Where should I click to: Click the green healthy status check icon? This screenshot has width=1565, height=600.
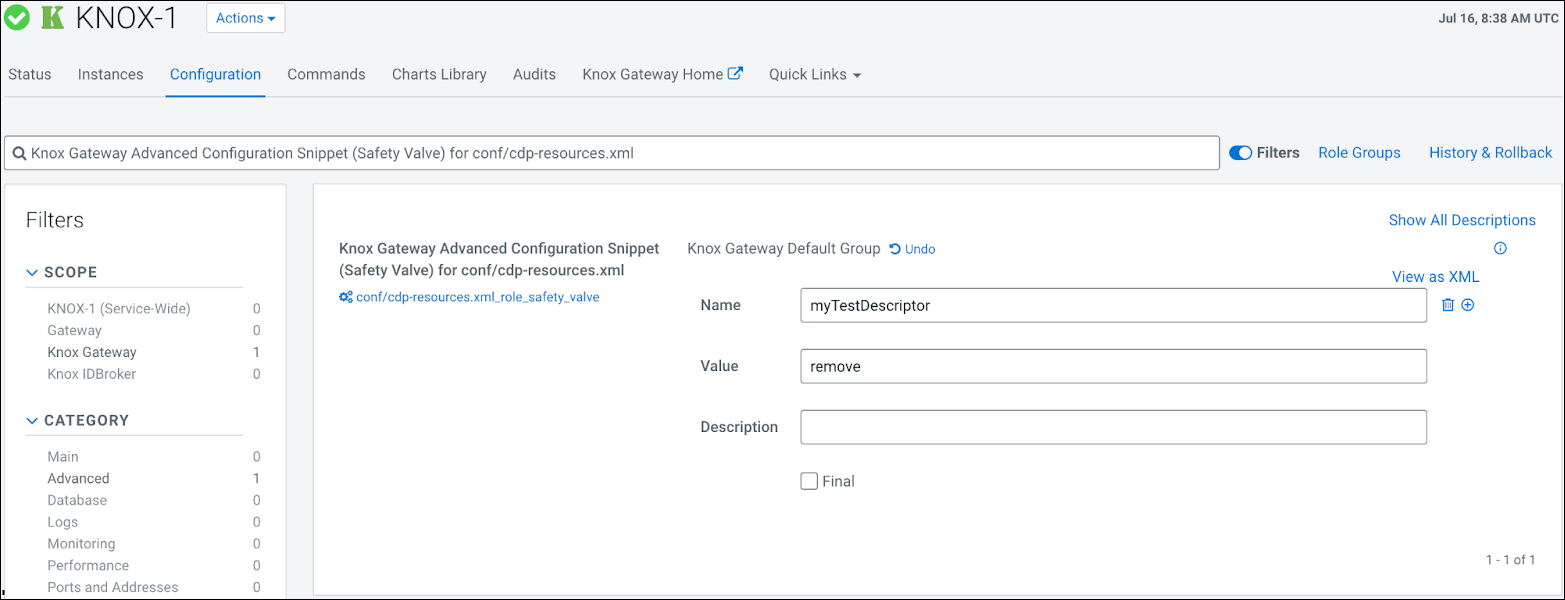(18, 18)
